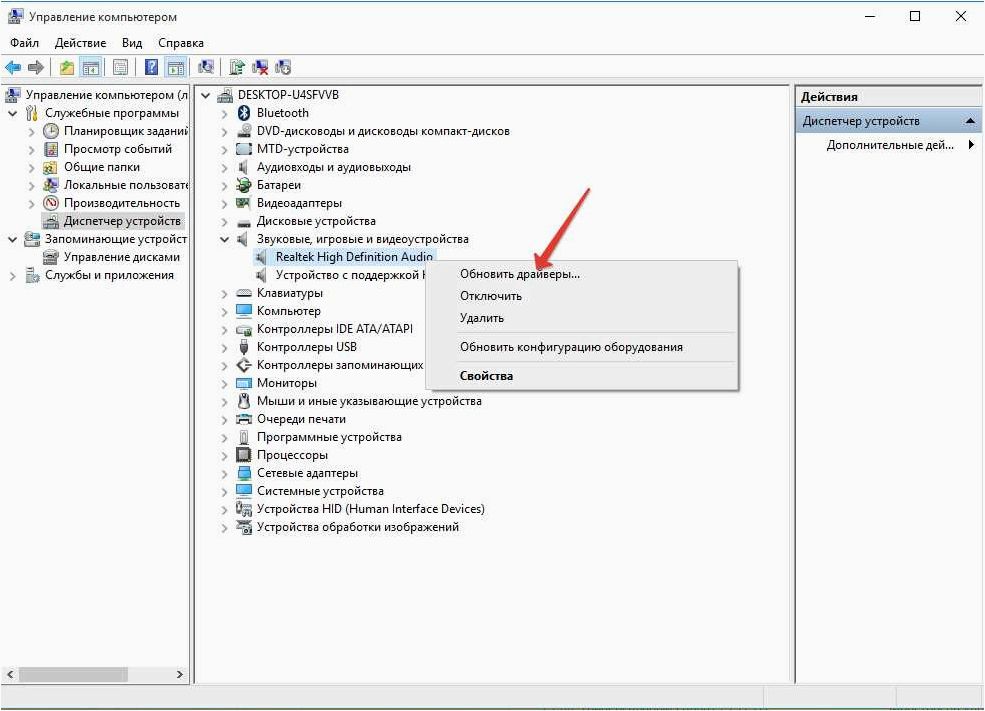Viewport: 985px width, 711px height.
Task: Click the battery icon next to Батареи
Action: (244, 185)
